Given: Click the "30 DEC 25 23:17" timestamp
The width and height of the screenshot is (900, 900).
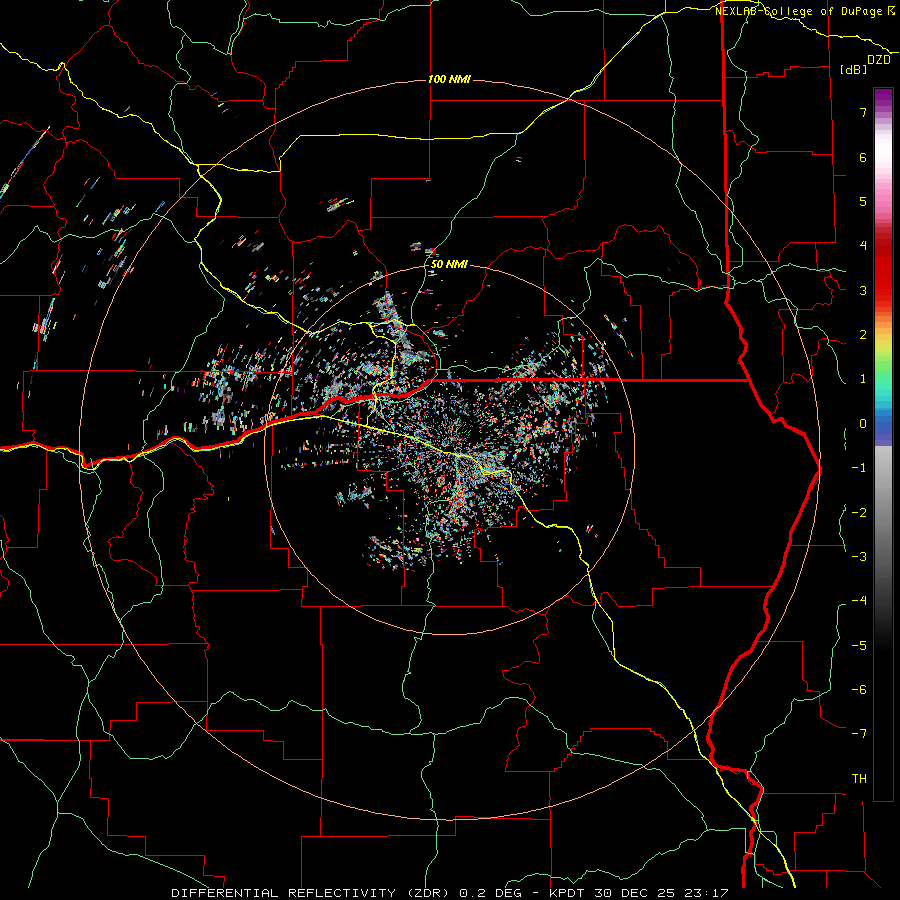Looking at the screenshot, I should (x=660, y=893).
